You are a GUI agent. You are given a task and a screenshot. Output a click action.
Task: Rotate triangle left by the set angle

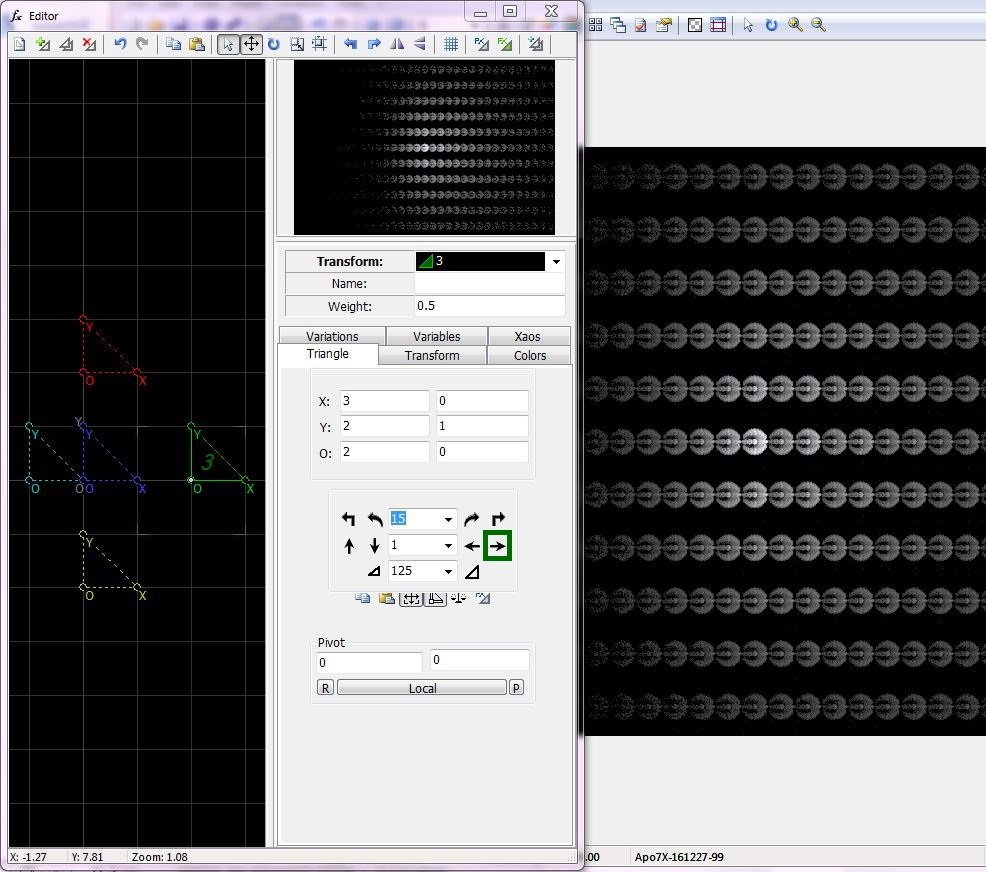(x=375, y=519)
